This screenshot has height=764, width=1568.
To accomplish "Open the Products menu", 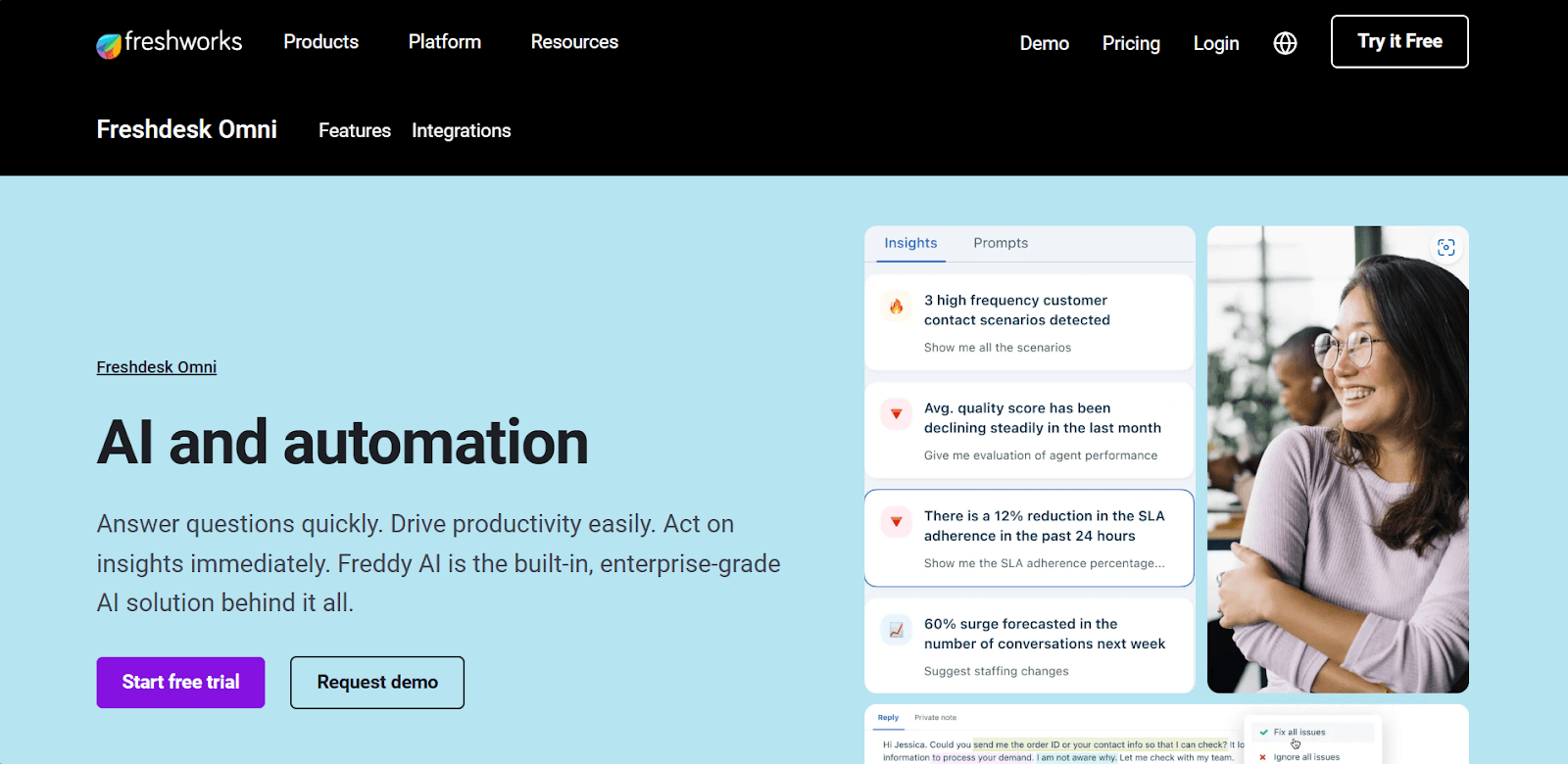I will [x=320, y=42].
